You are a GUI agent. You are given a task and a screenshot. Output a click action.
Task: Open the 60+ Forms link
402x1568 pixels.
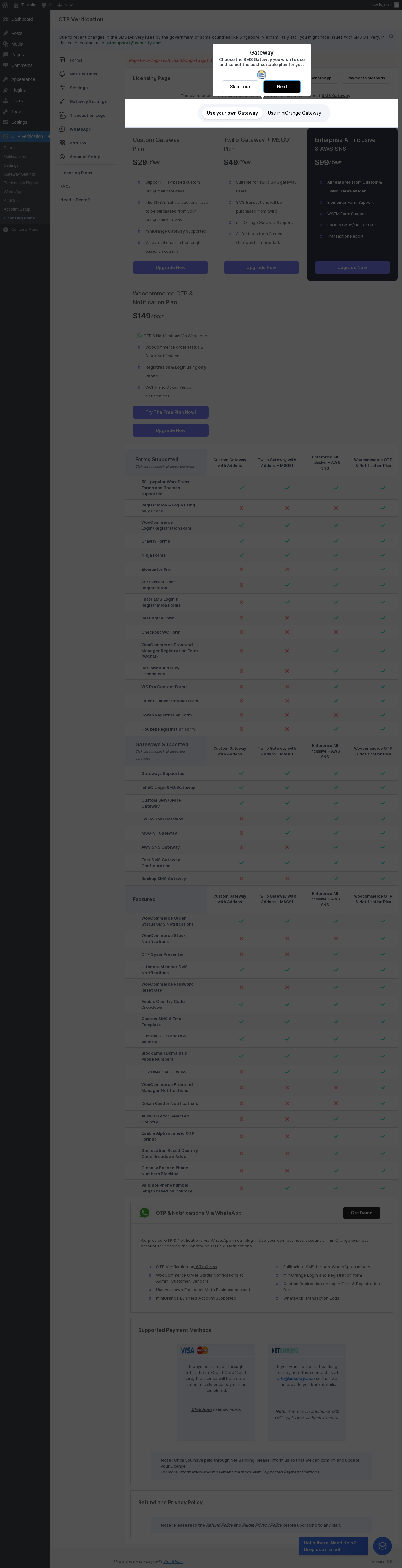tap(206, 1267)
